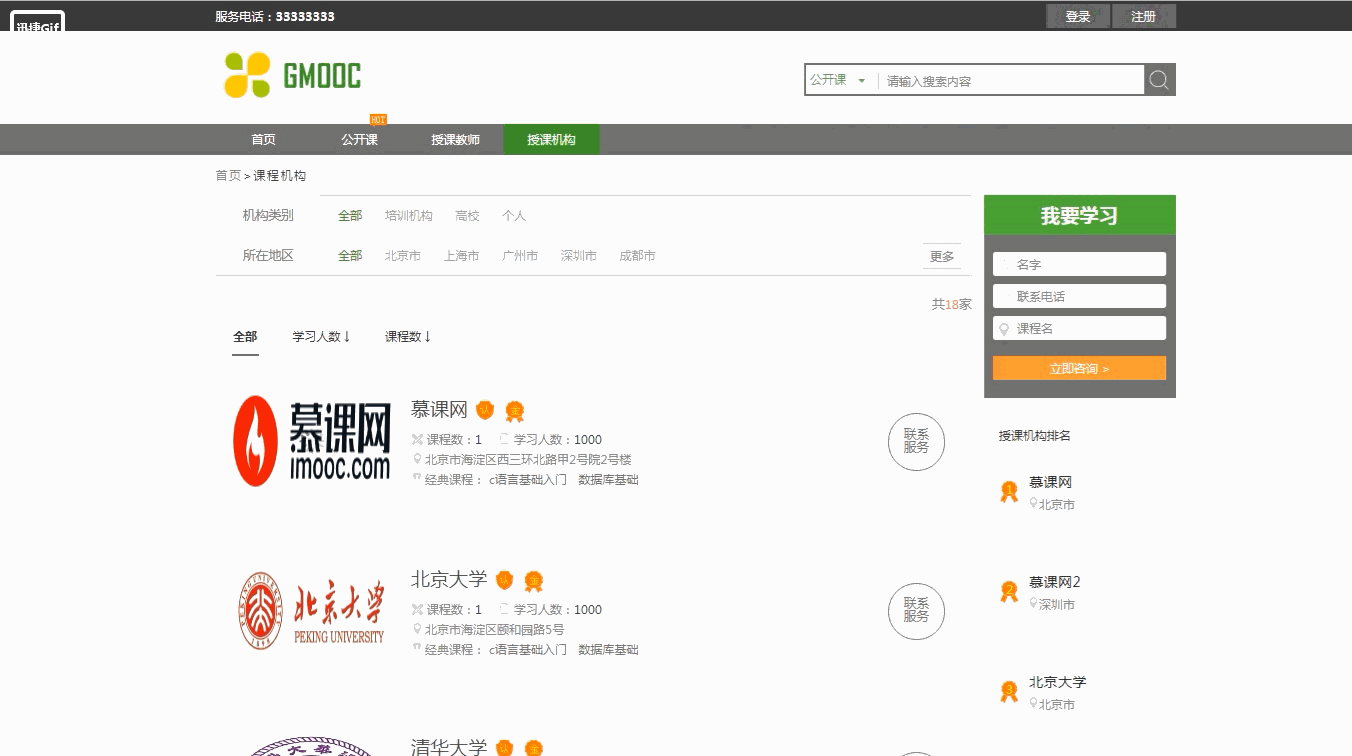This screenshot has width=1352, height=756.
Task: Click 慕课网 address 北京市海淀区西三环北路甲2号院2号楼
Action: click(x=528, y=460)
